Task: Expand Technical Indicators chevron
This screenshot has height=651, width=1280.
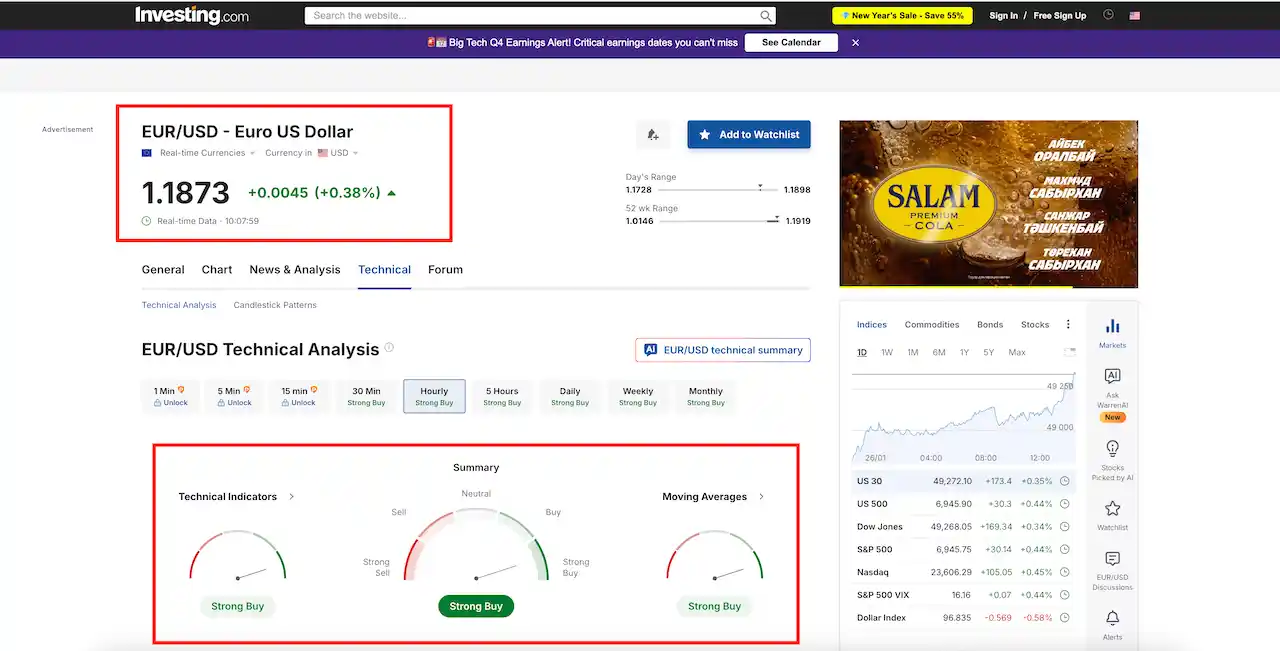Action: click(x=292, y=496)
